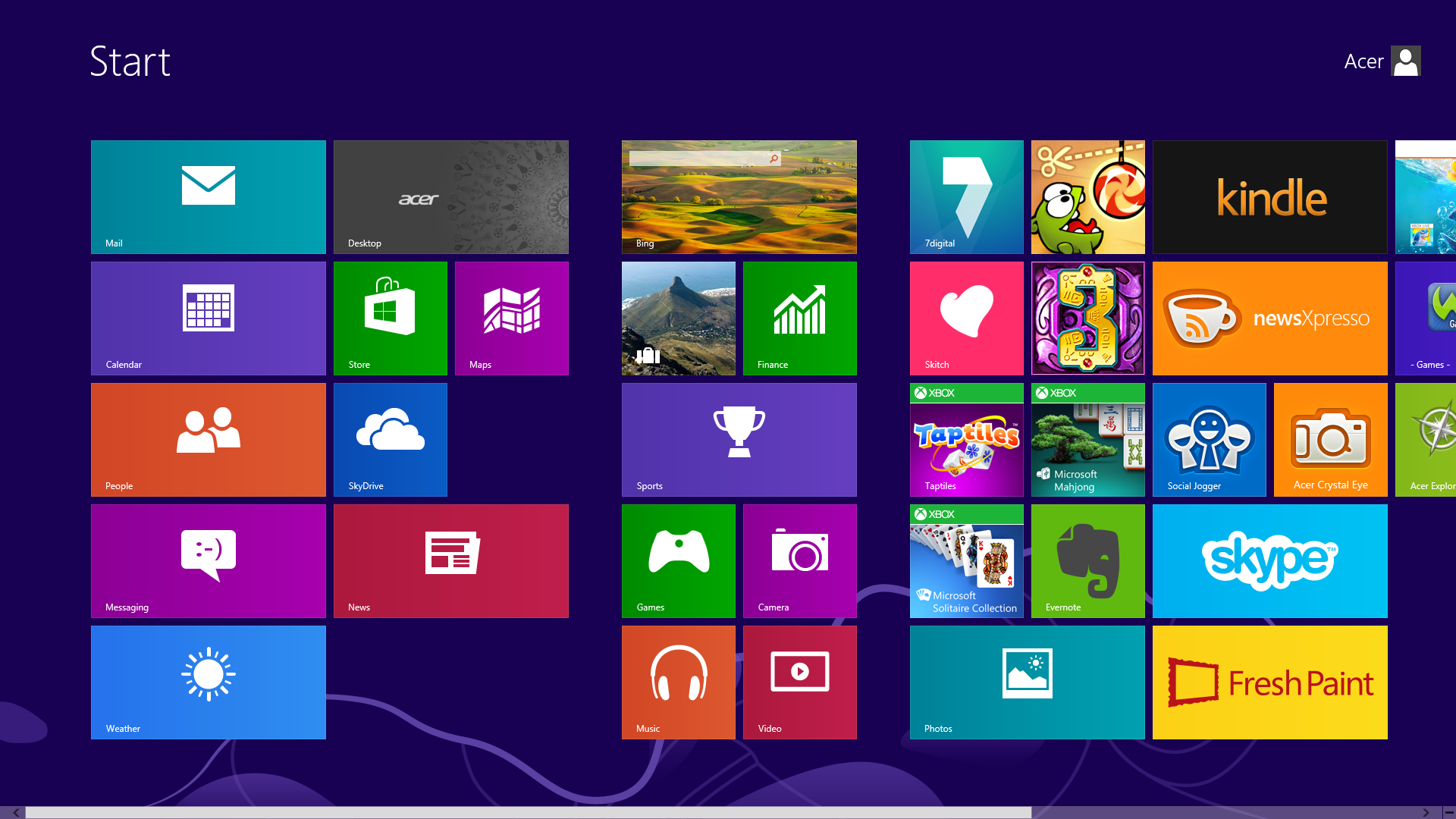Click the left arrow of horizontal scrollbar
This screenshot has width=1456, height=819.
[x=16, y=812]
